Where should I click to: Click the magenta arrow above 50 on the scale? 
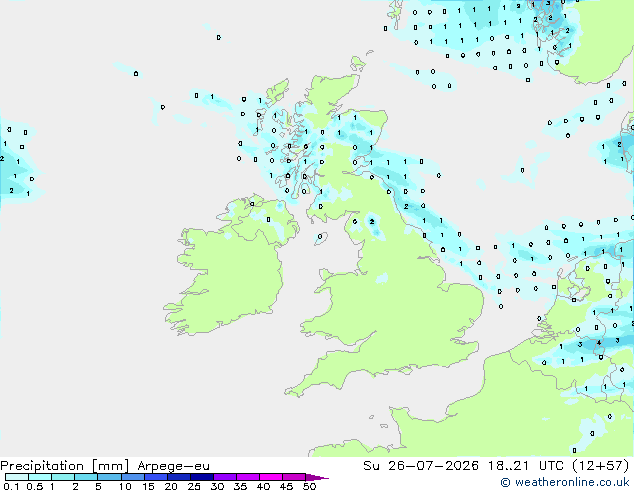pyautogui.click(x=317, y=477)
